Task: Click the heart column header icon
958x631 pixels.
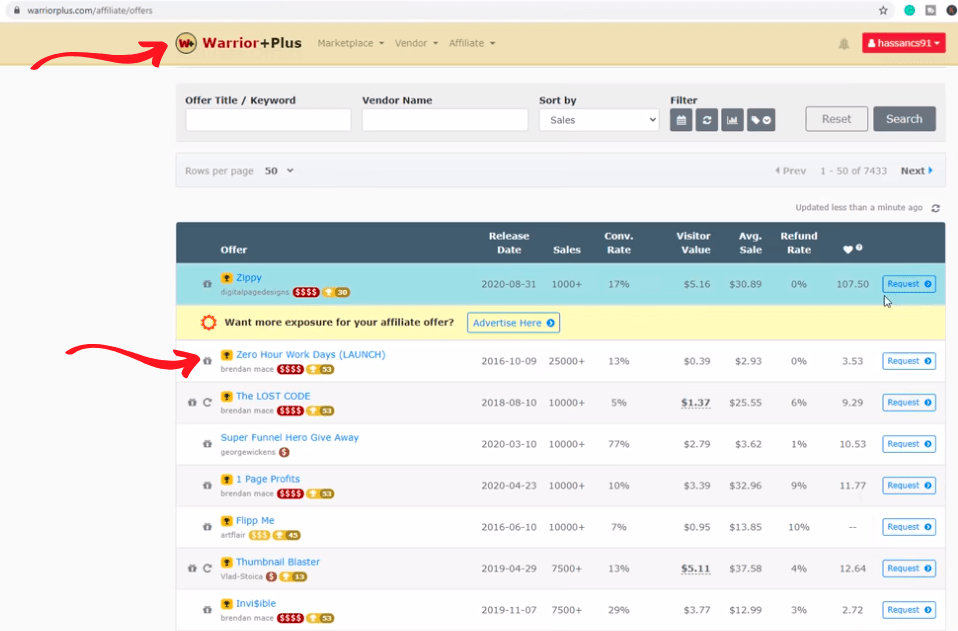Action: (x=847, y=249)
